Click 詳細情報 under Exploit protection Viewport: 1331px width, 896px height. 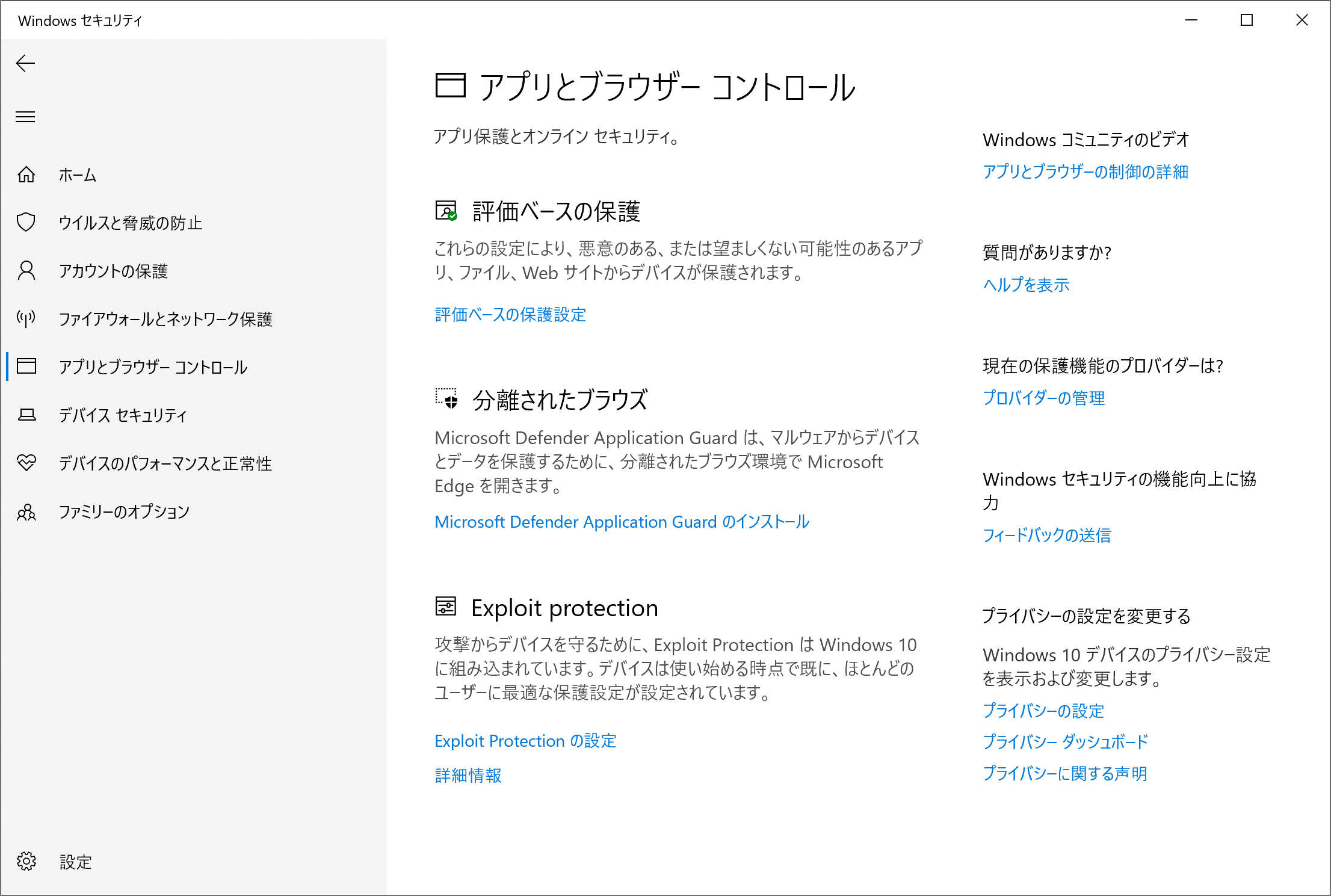pyautogui.click(x=468, y=776)
